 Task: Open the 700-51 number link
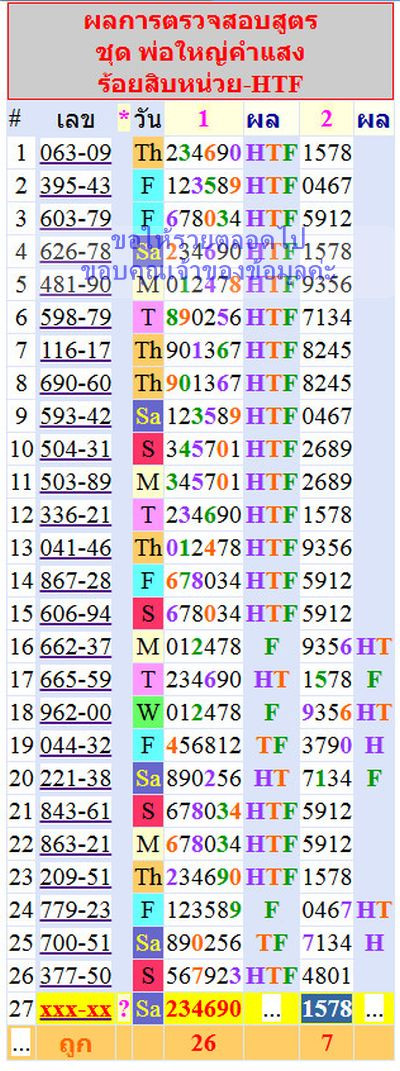[76, 943]
